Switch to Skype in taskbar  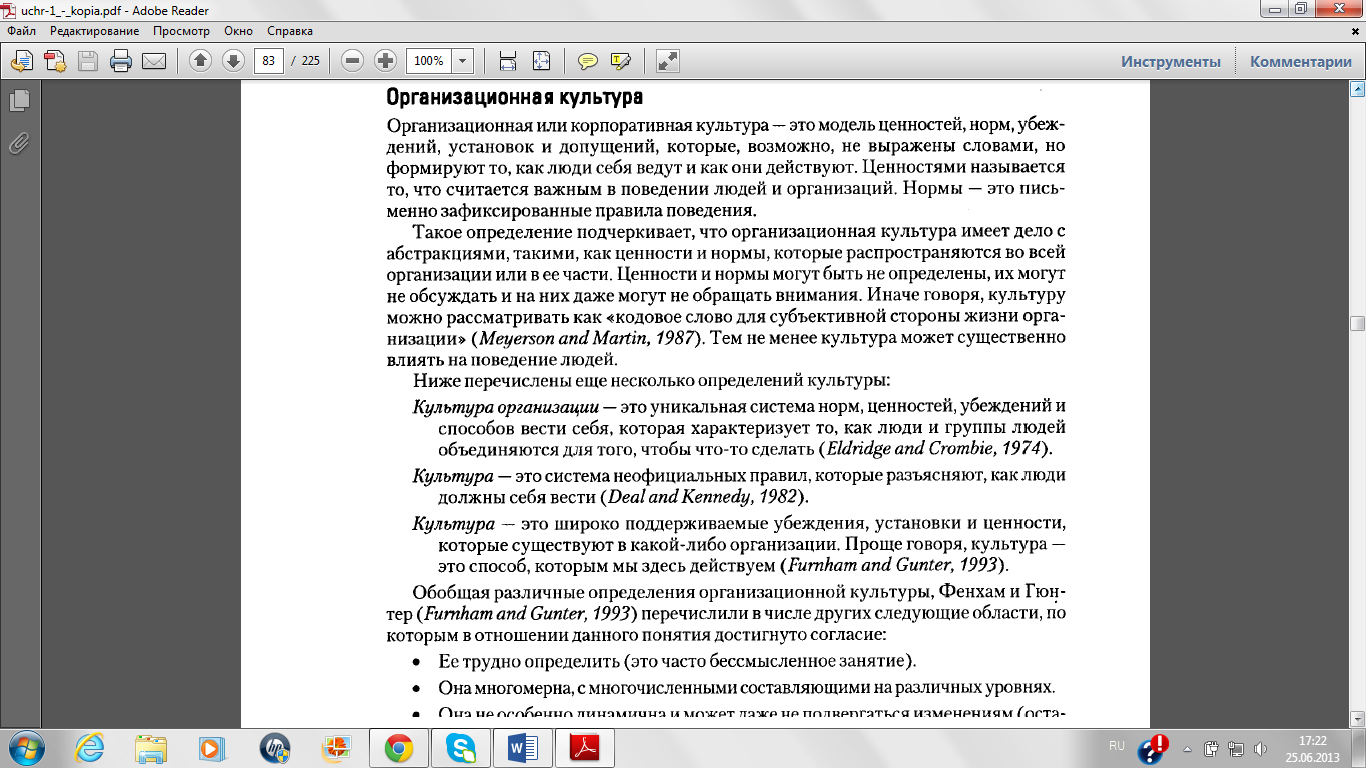click(x=460, y=748)
